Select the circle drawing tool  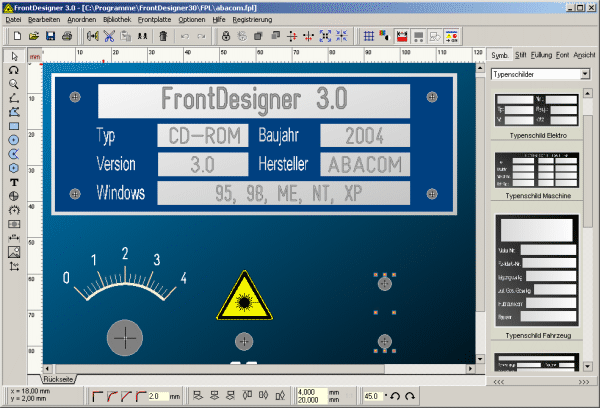point(14,140)
